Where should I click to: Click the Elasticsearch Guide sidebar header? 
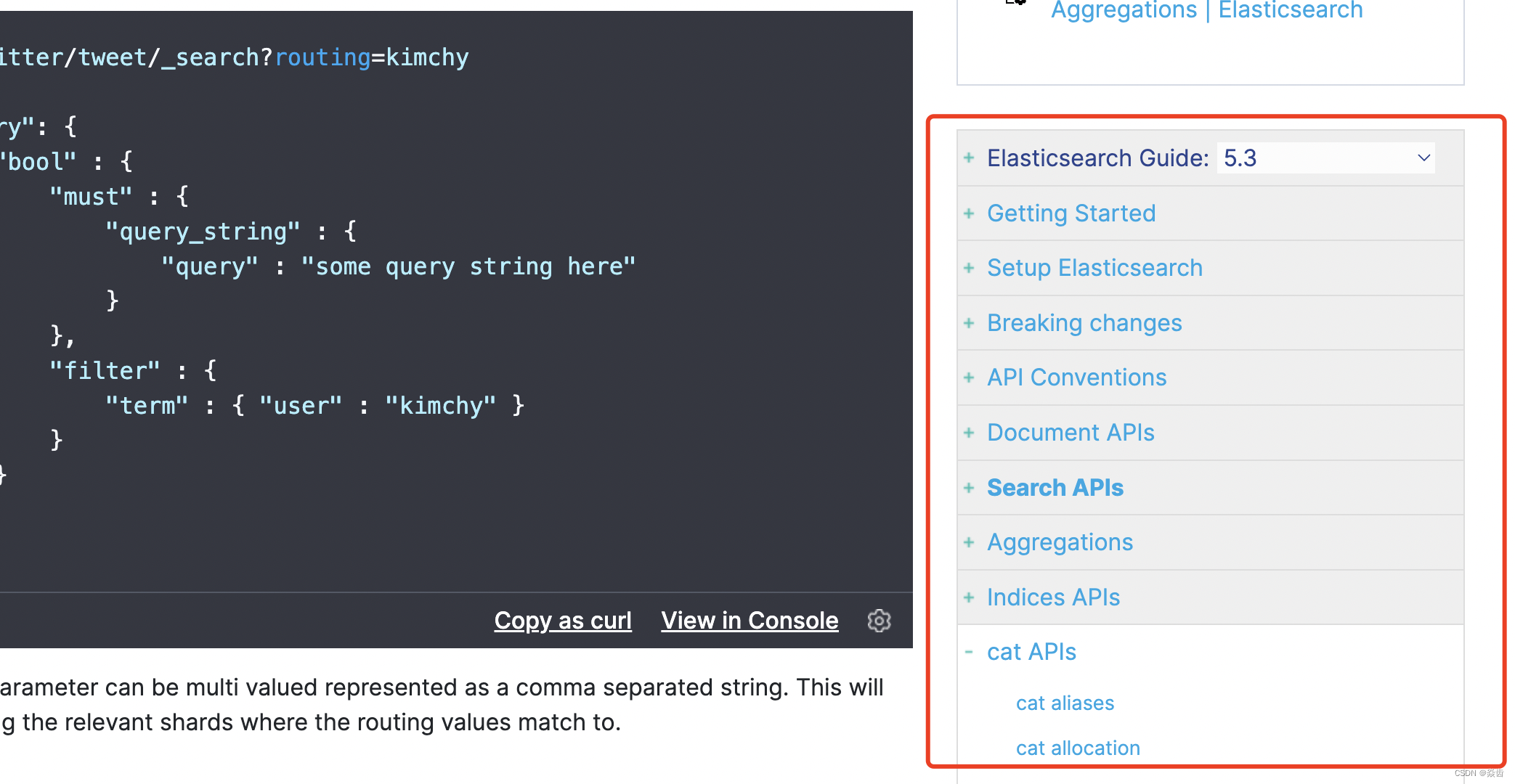[x=1097, y=158]
